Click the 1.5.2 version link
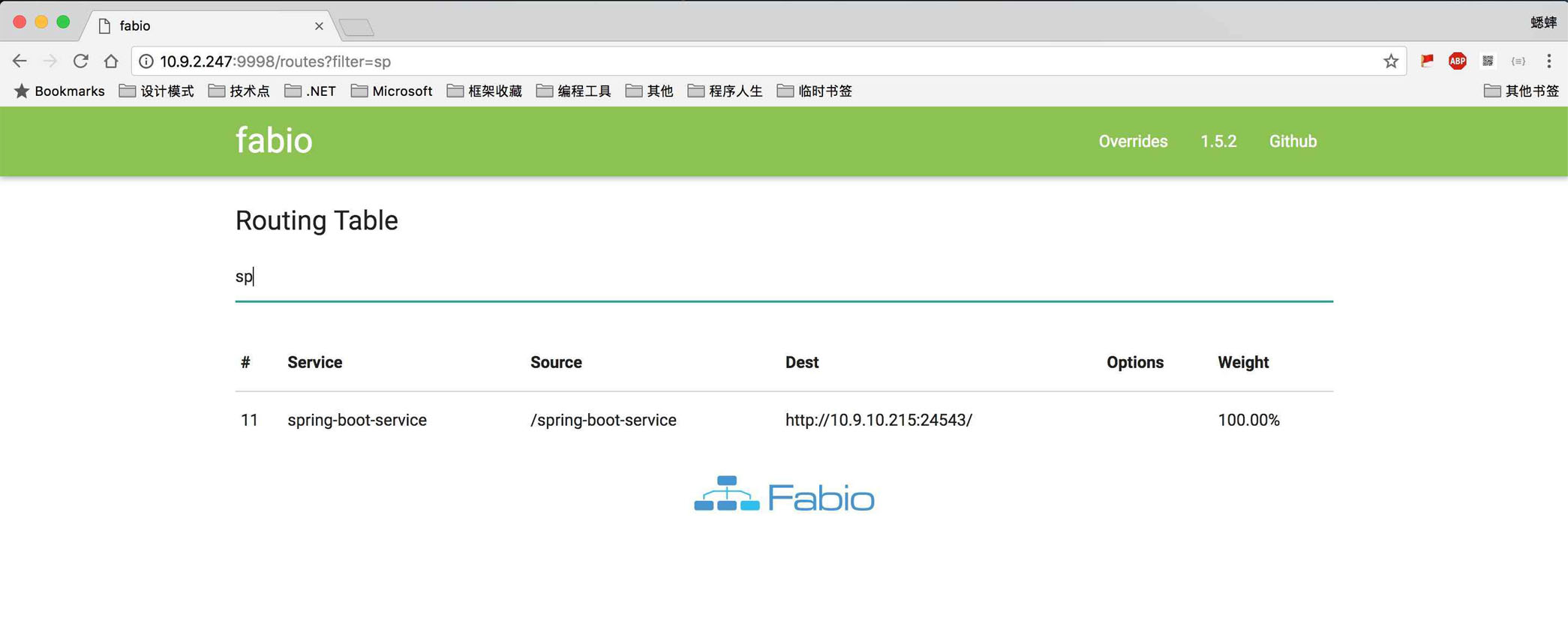 coord(1218,142)
